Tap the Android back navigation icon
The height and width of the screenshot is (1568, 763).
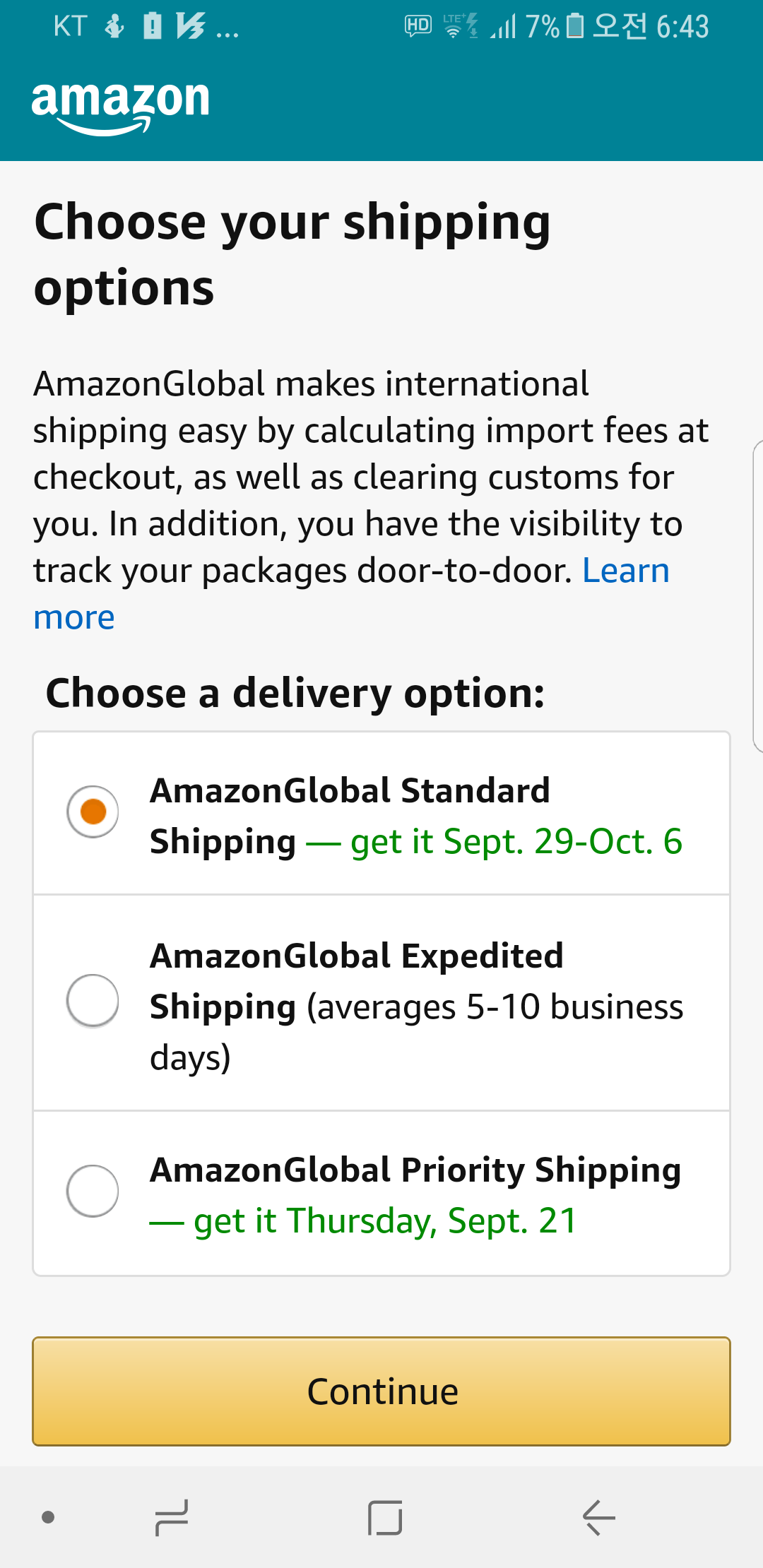point(599,1517)
